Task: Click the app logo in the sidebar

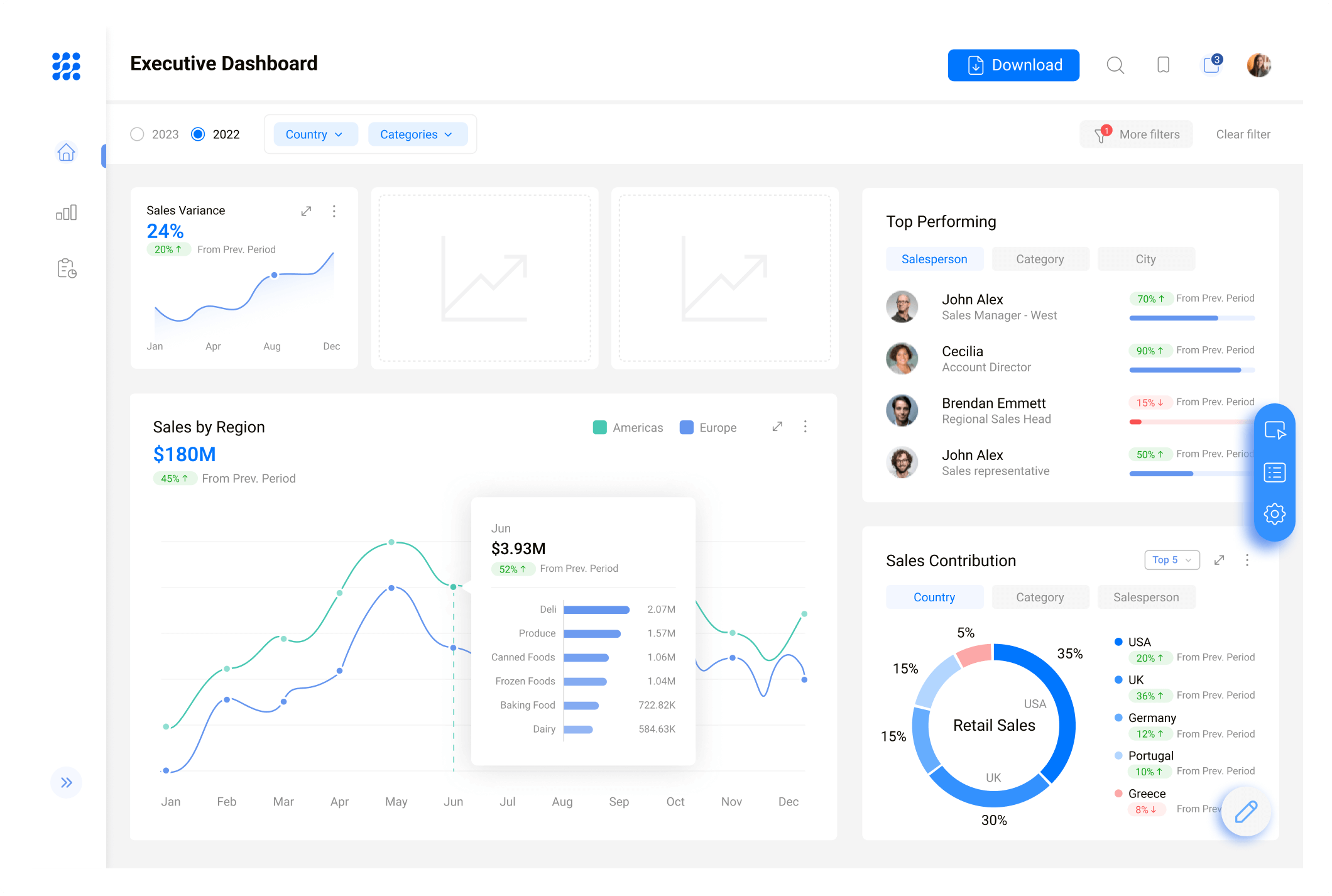Action: pyautogui.click(x=66, y=66)
